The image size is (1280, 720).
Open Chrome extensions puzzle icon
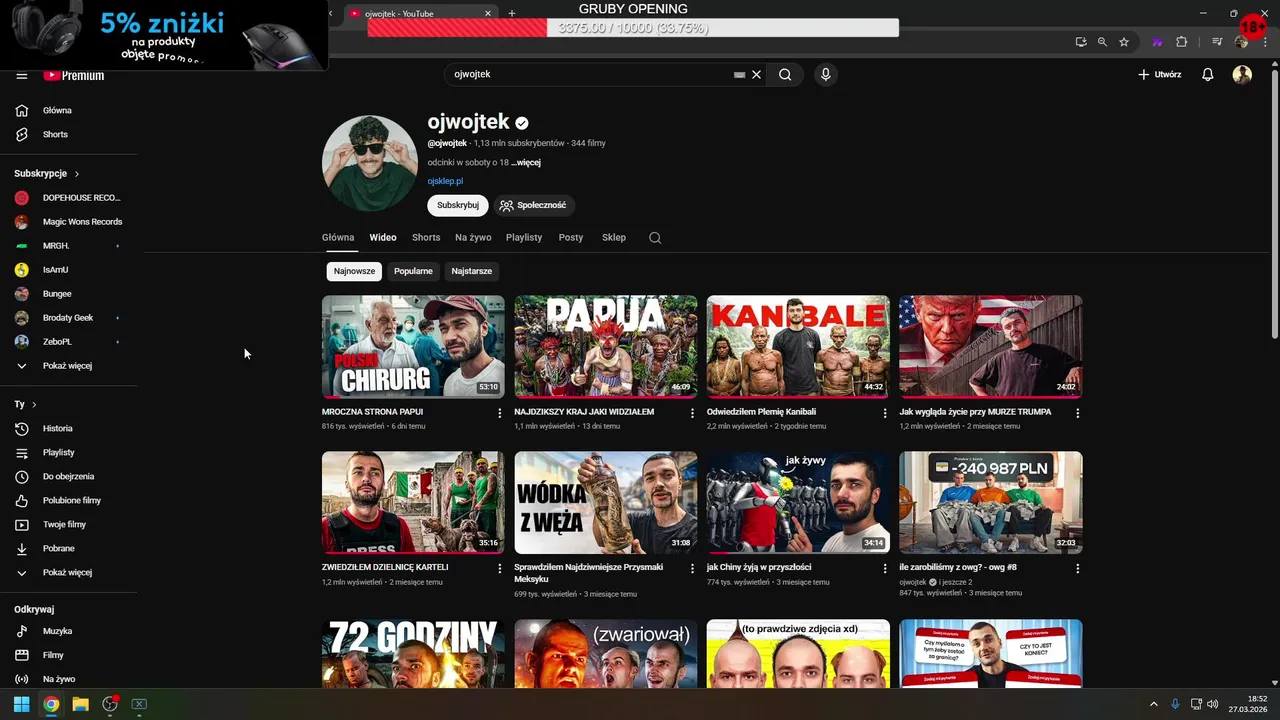point(1182,42)
